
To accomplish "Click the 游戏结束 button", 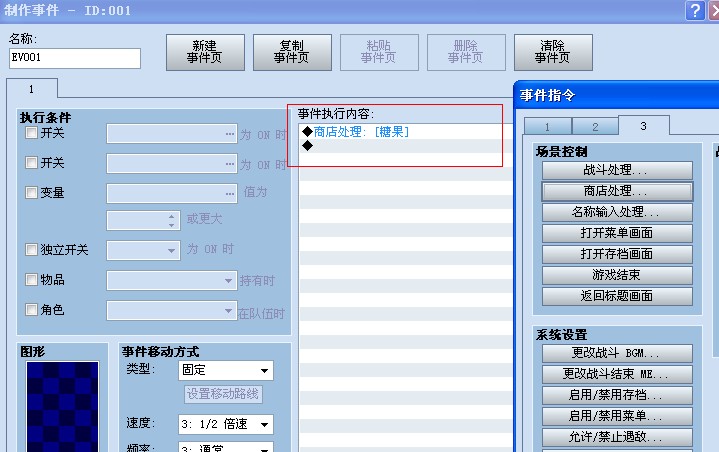I will [617, 276].
